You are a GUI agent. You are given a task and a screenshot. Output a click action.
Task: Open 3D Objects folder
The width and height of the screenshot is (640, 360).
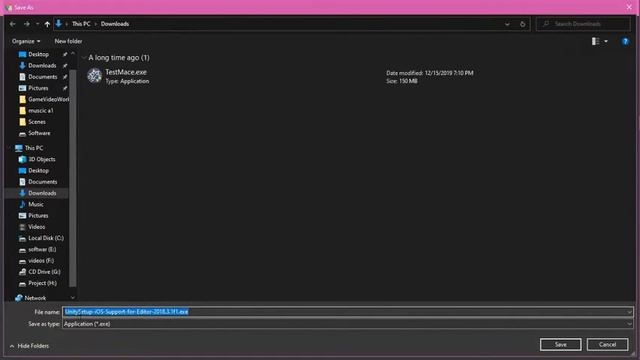click(x=42, y=159)
